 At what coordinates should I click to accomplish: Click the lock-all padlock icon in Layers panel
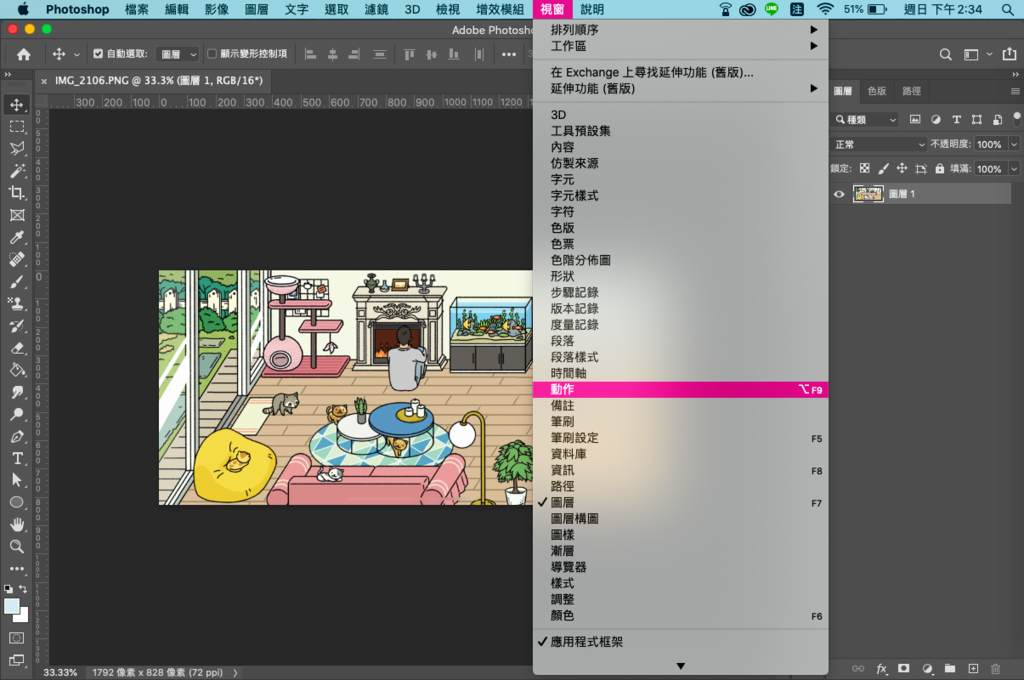(x=939, y=169)
